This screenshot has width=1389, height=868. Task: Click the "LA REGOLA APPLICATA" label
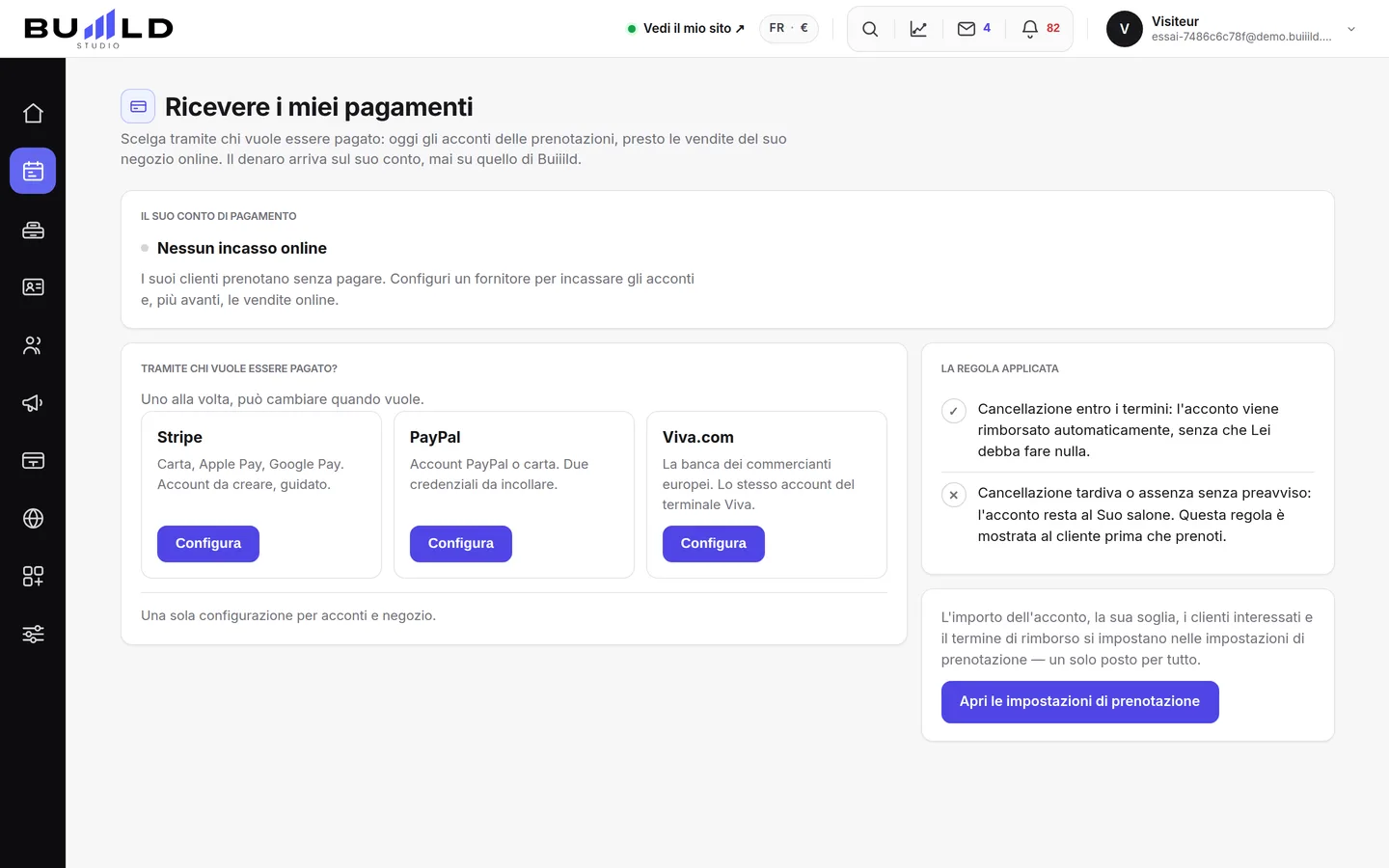click(x=1000, y=368)
